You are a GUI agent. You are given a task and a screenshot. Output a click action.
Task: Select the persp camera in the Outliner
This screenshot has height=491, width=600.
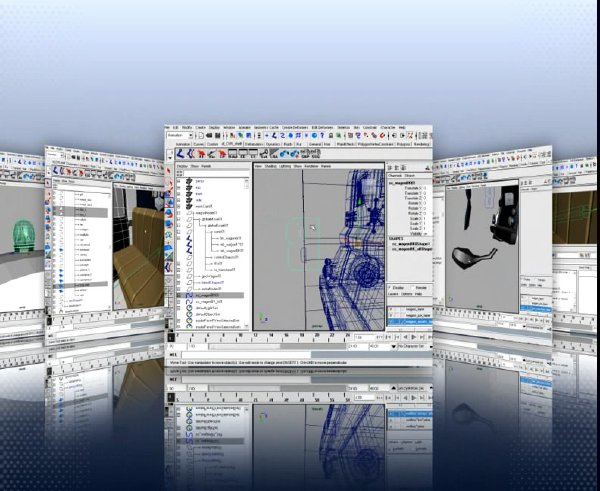[200, 181]
